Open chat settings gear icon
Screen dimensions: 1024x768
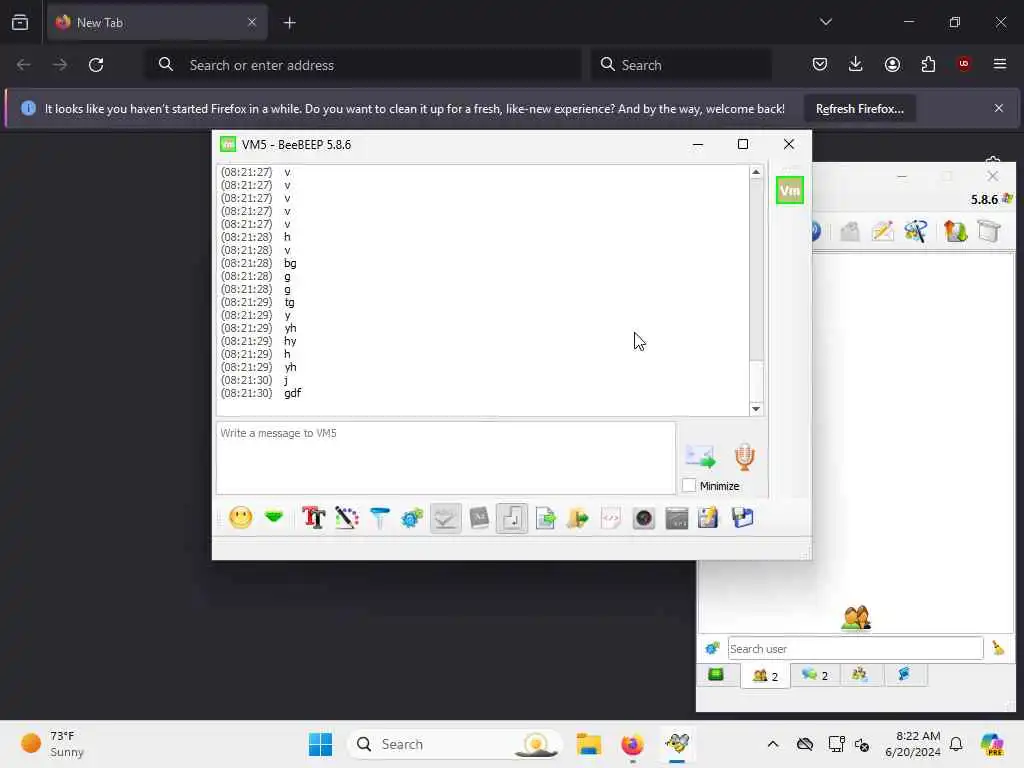(x=412, y=519)
